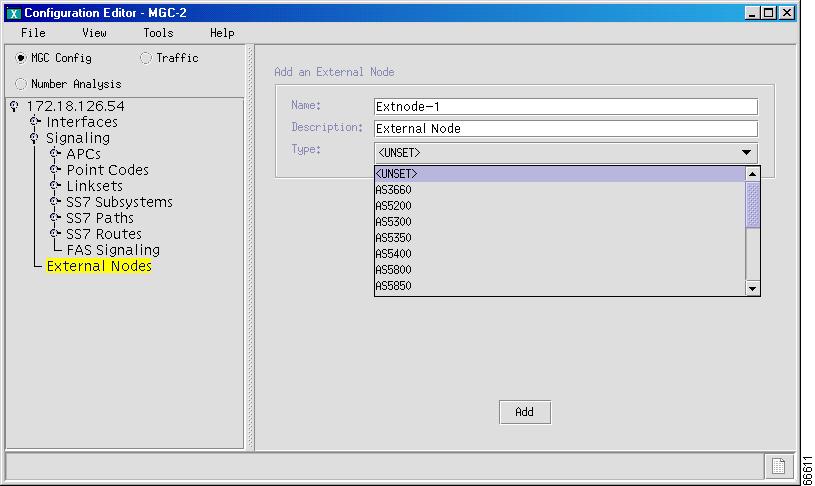Click the SS7 Paths label
The image size is (815, 486).
100,218
